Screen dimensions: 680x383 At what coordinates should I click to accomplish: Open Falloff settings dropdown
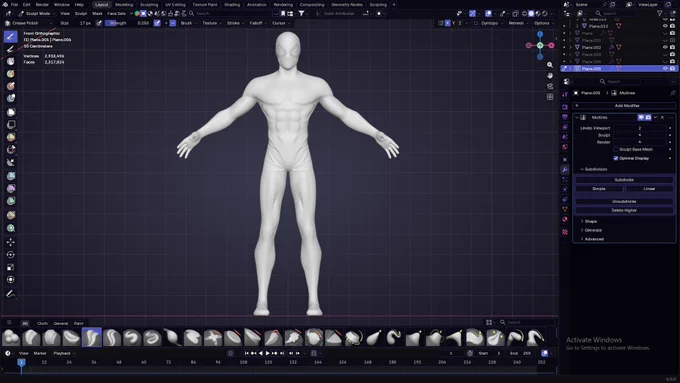(x=257, y=23)
